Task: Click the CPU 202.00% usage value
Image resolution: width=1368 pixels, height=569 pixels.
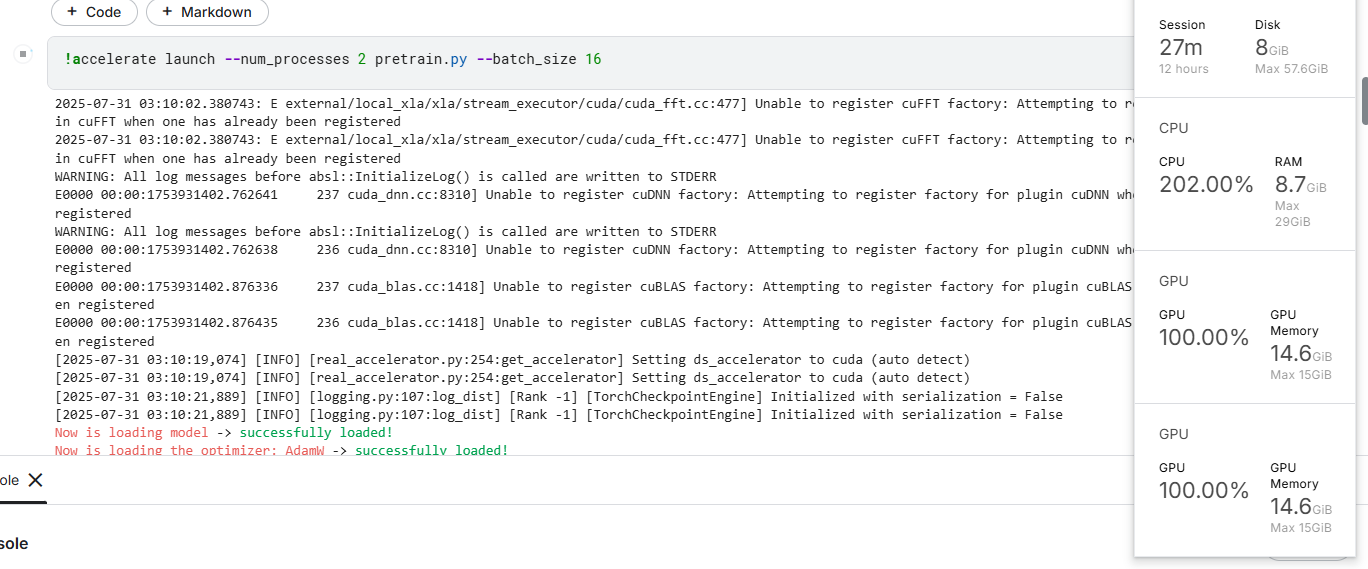Action: pyautogui.click(x=1206, y=184)
